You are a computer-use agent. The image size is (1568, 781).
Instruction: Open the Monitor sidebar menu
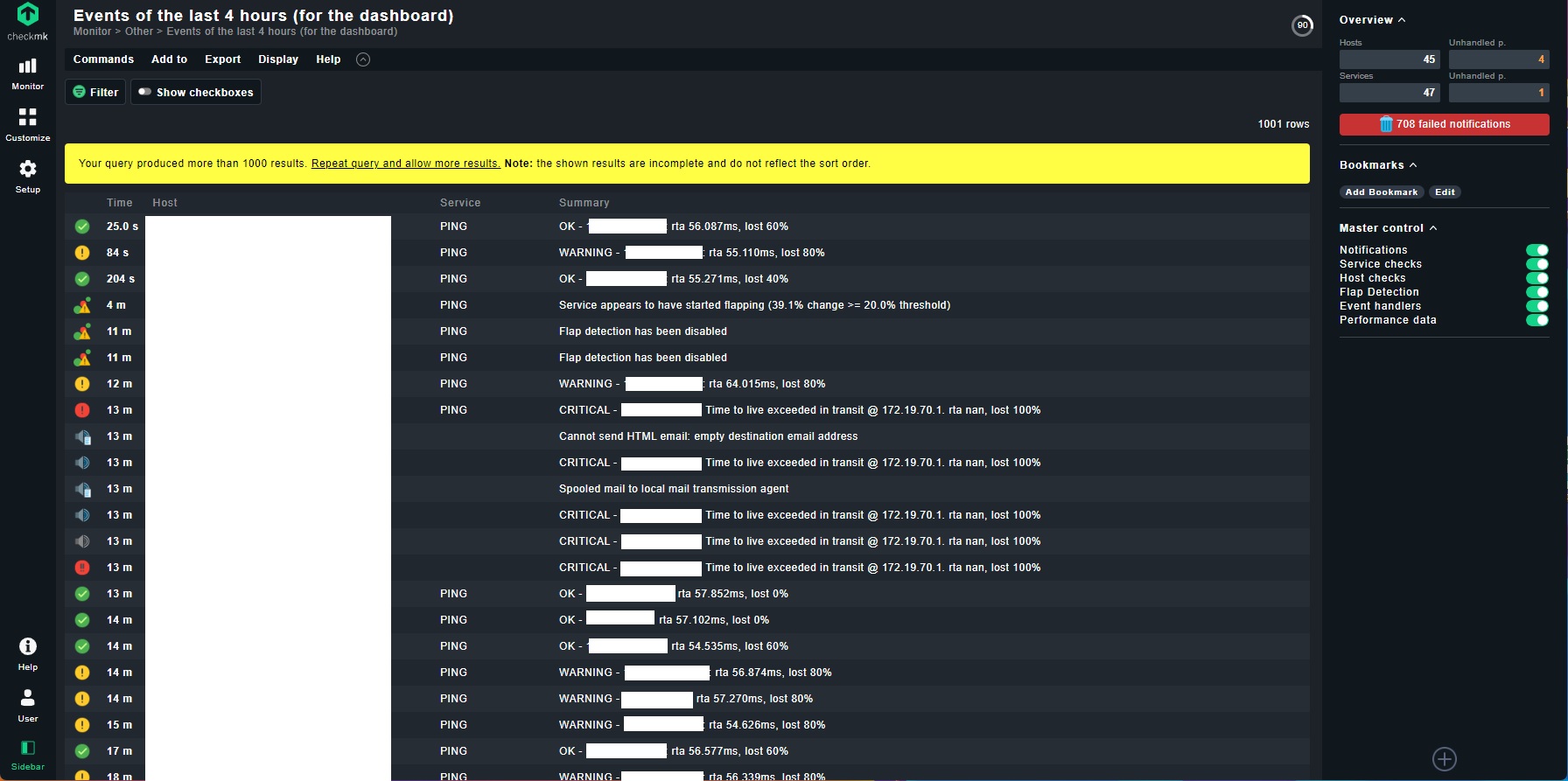(27, 73)
